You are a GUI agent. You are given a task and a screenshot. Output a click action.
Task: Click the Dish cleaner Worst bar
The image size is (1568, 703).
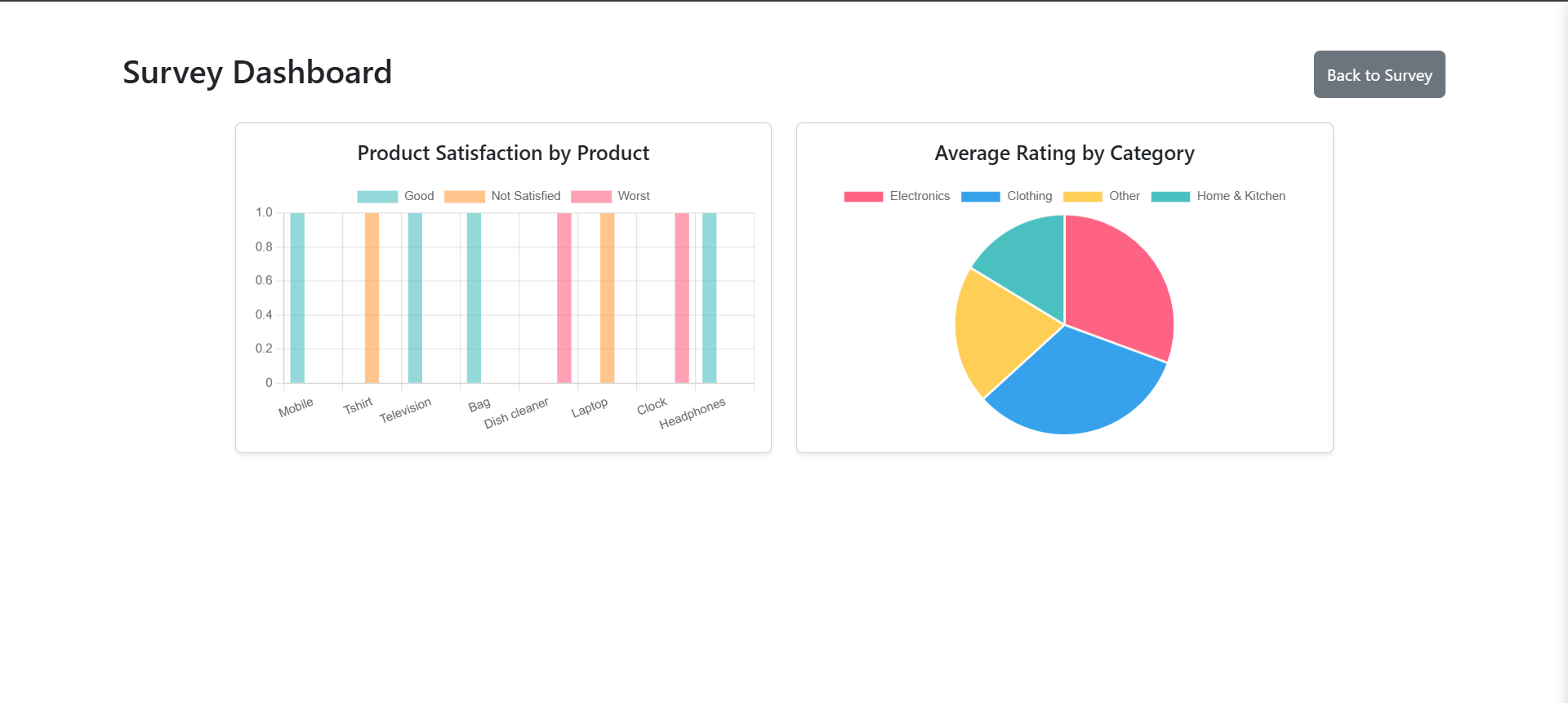coord(564,298)
